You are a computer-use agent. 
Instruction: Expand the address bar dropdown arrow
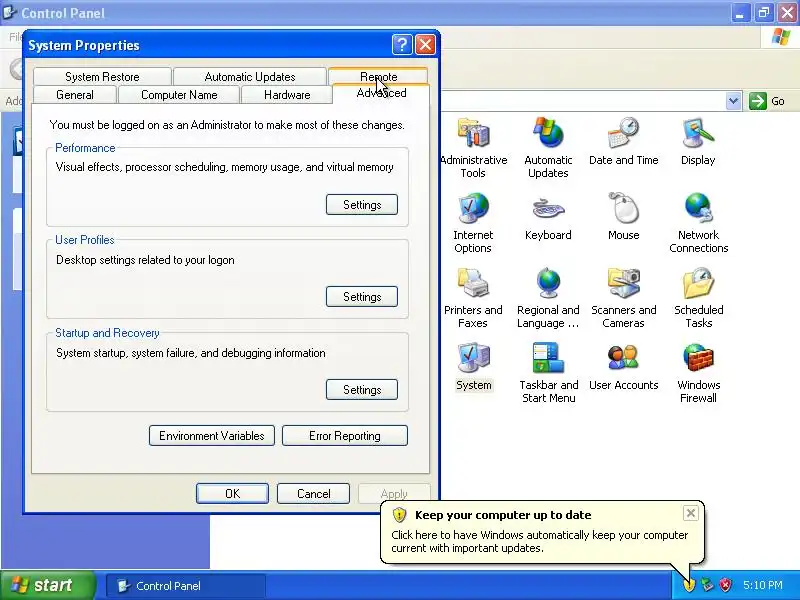click(x=733, y=101)
